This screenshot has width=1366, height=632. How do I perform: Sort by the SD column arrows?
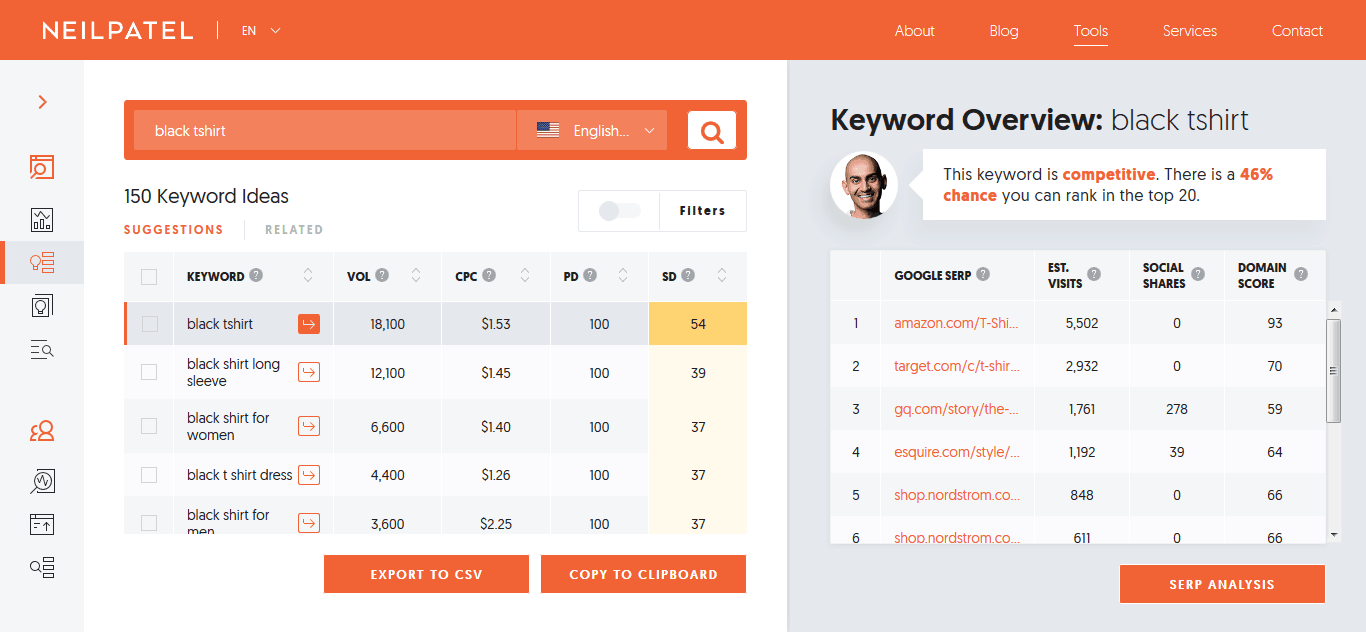pos(722,276)
